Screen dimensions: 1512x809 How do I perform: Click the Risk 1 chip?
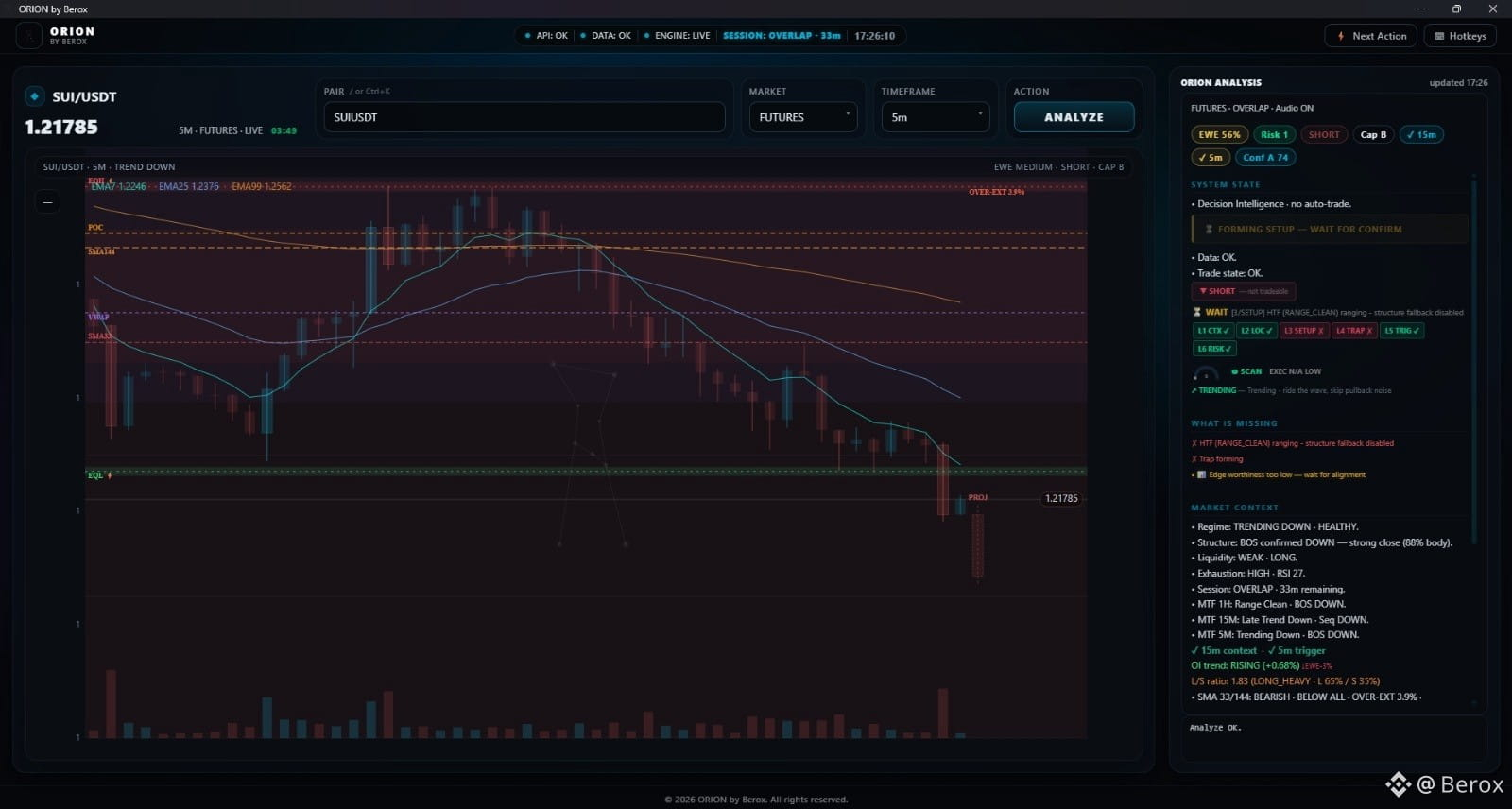point(1274,134)
